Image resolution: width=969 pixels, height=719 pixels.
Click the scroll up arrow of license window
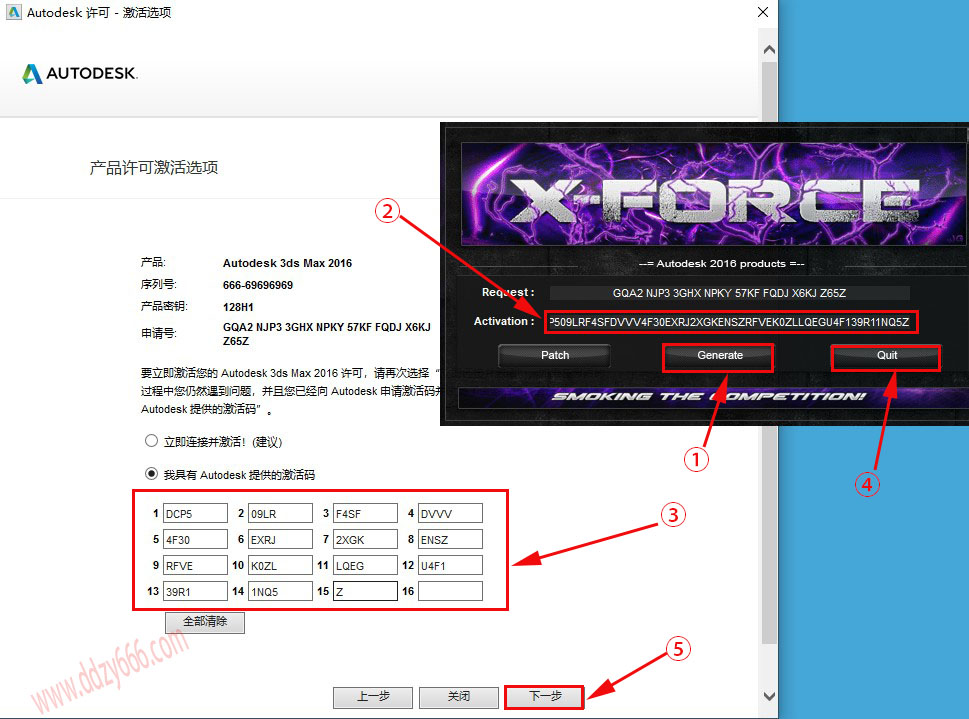(x=769, y=49)
